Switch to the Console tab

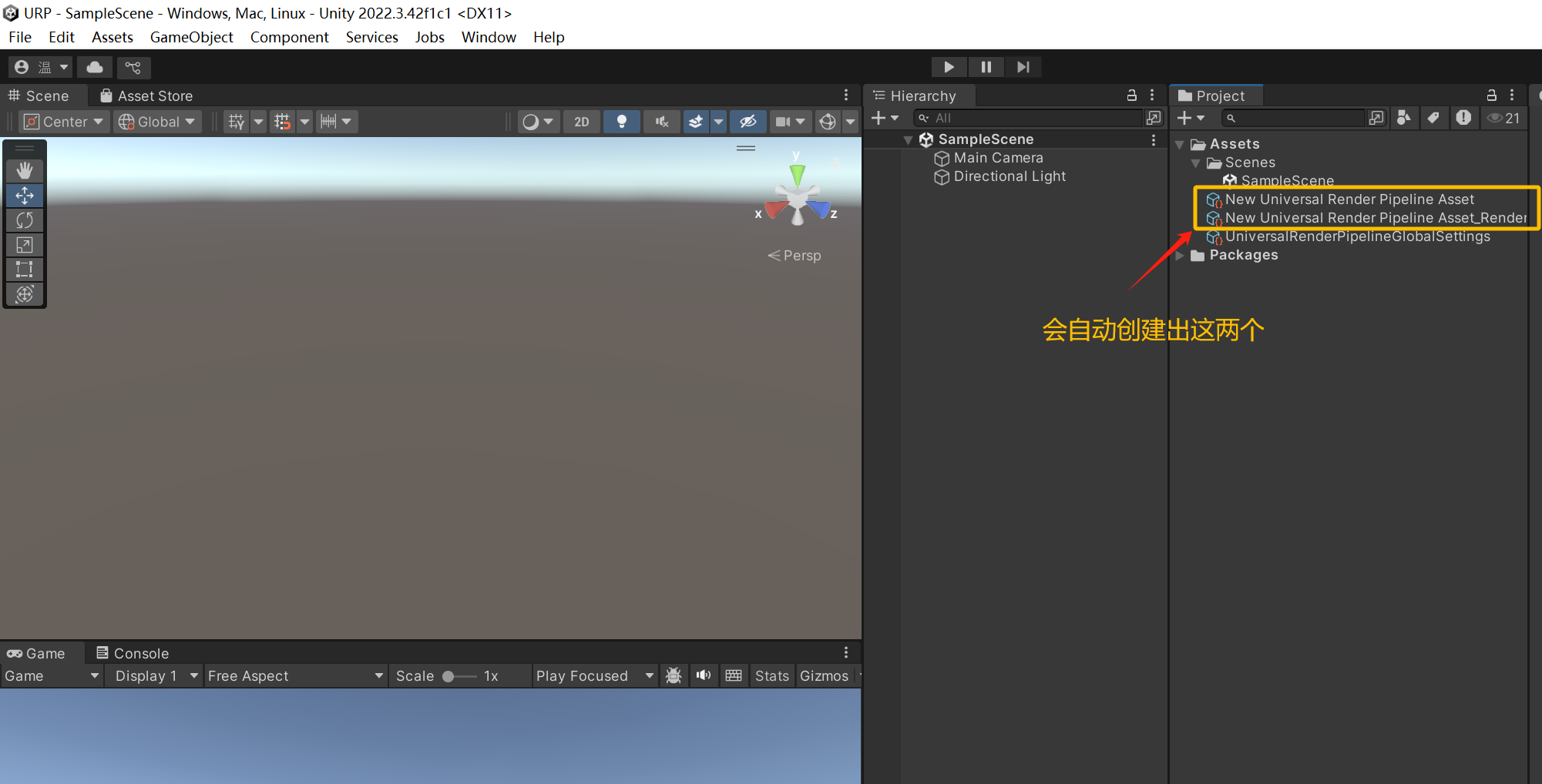click(132, 653)
